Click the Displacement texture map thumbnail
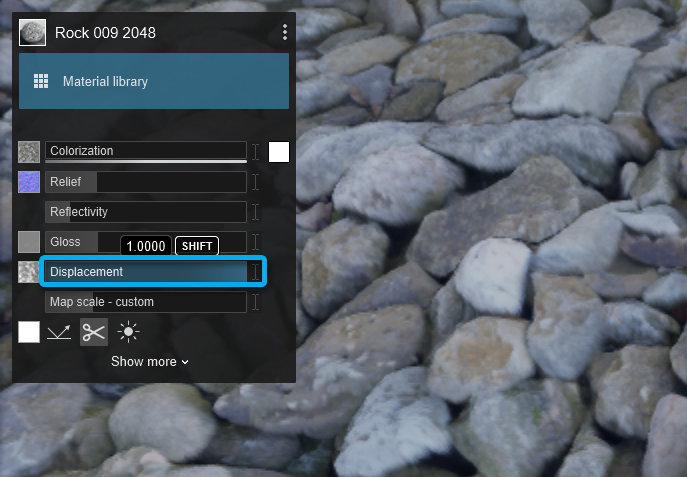 pyautogui.click(x=29, y=272)
